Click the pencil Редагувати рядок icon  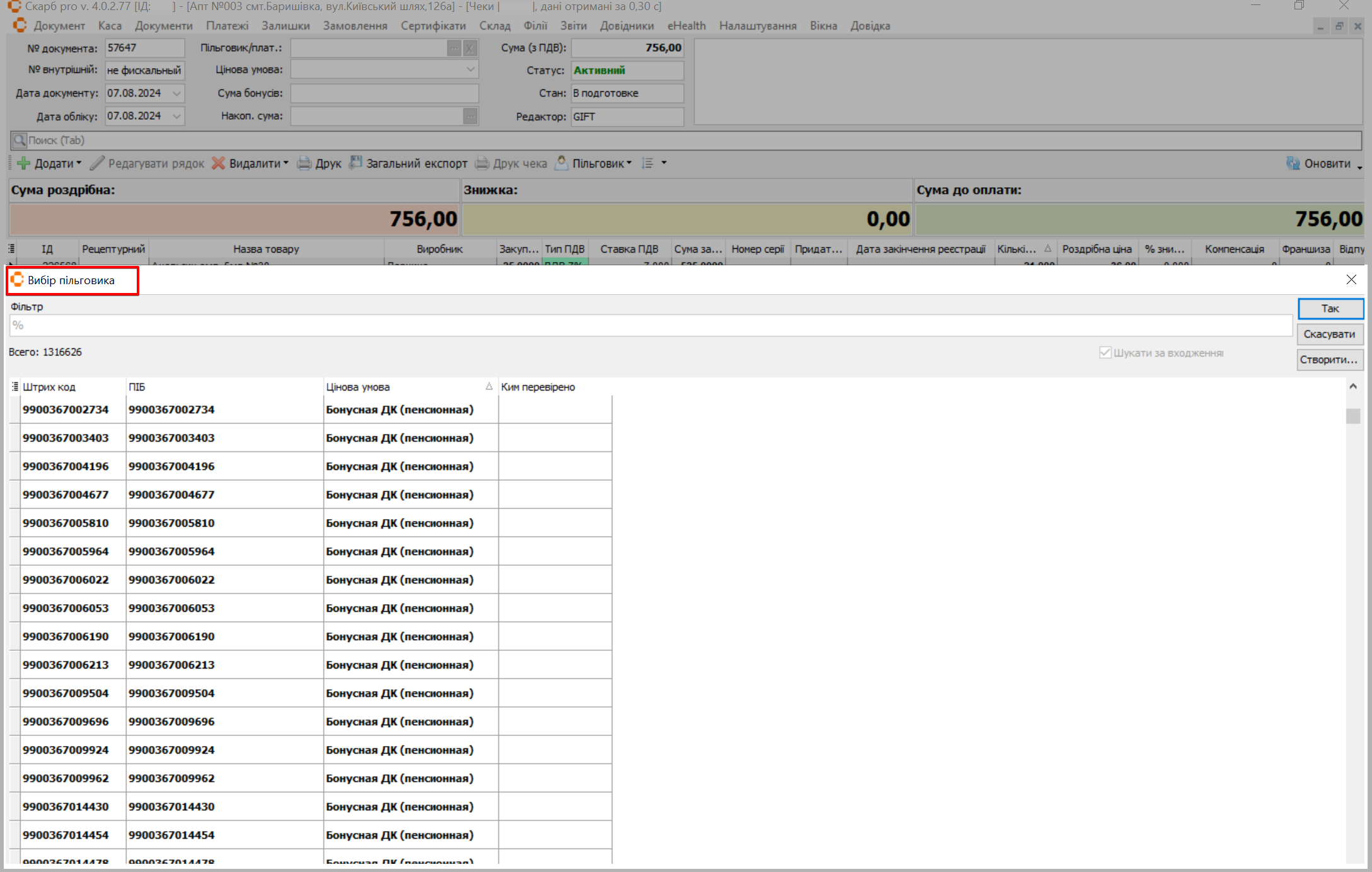[x=97, y=163]
